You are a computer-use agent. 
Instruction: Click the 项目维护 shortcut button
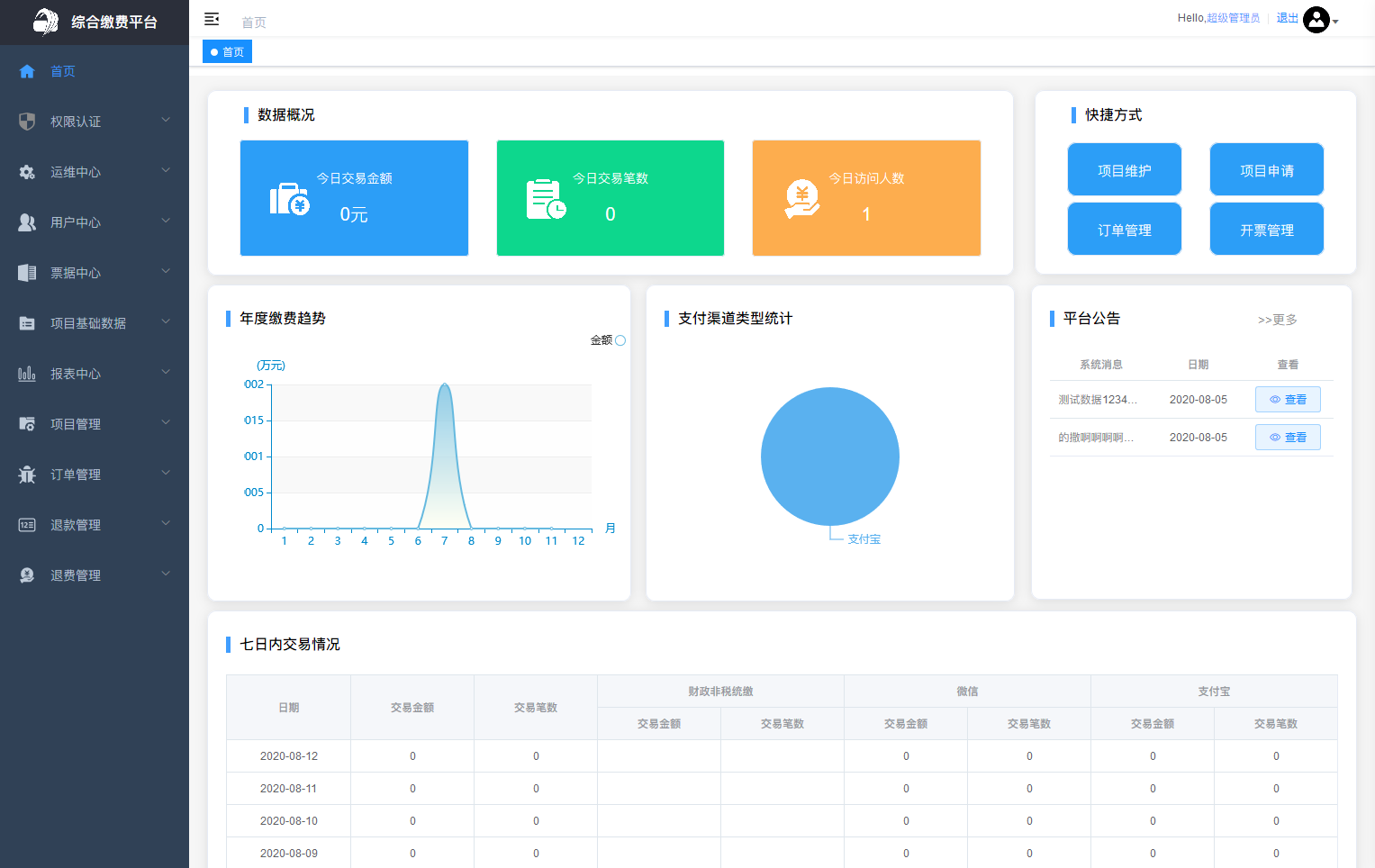[1125, 170]
